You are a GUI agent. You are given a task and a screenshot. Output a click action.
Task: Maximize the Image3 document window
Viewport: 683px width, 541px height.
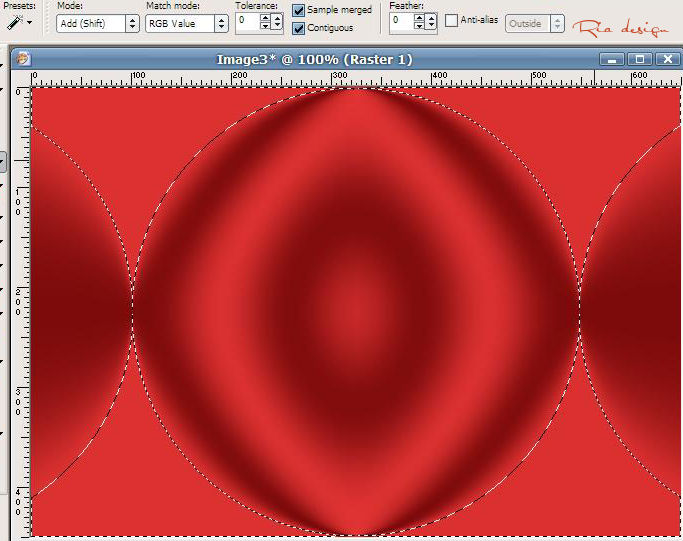pyautogui.click(x=639, y=59)
